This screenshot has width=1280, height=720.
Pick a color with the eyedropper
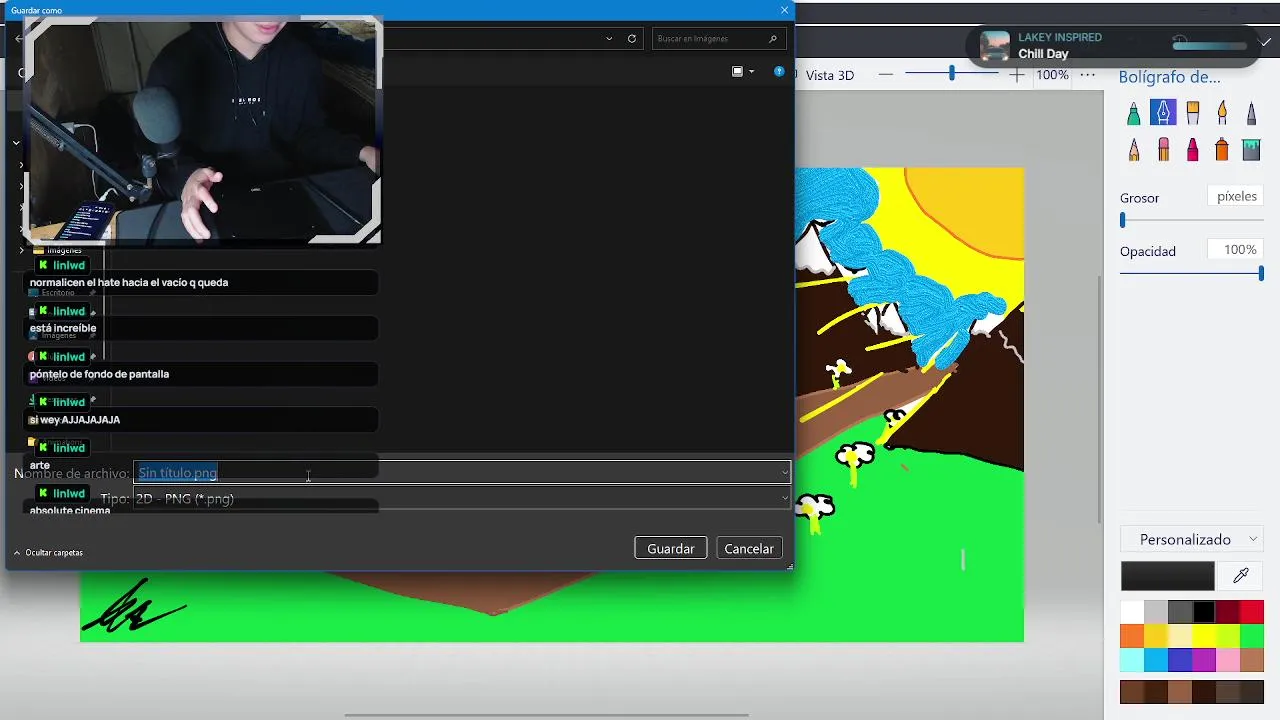tap(1241, 575)
